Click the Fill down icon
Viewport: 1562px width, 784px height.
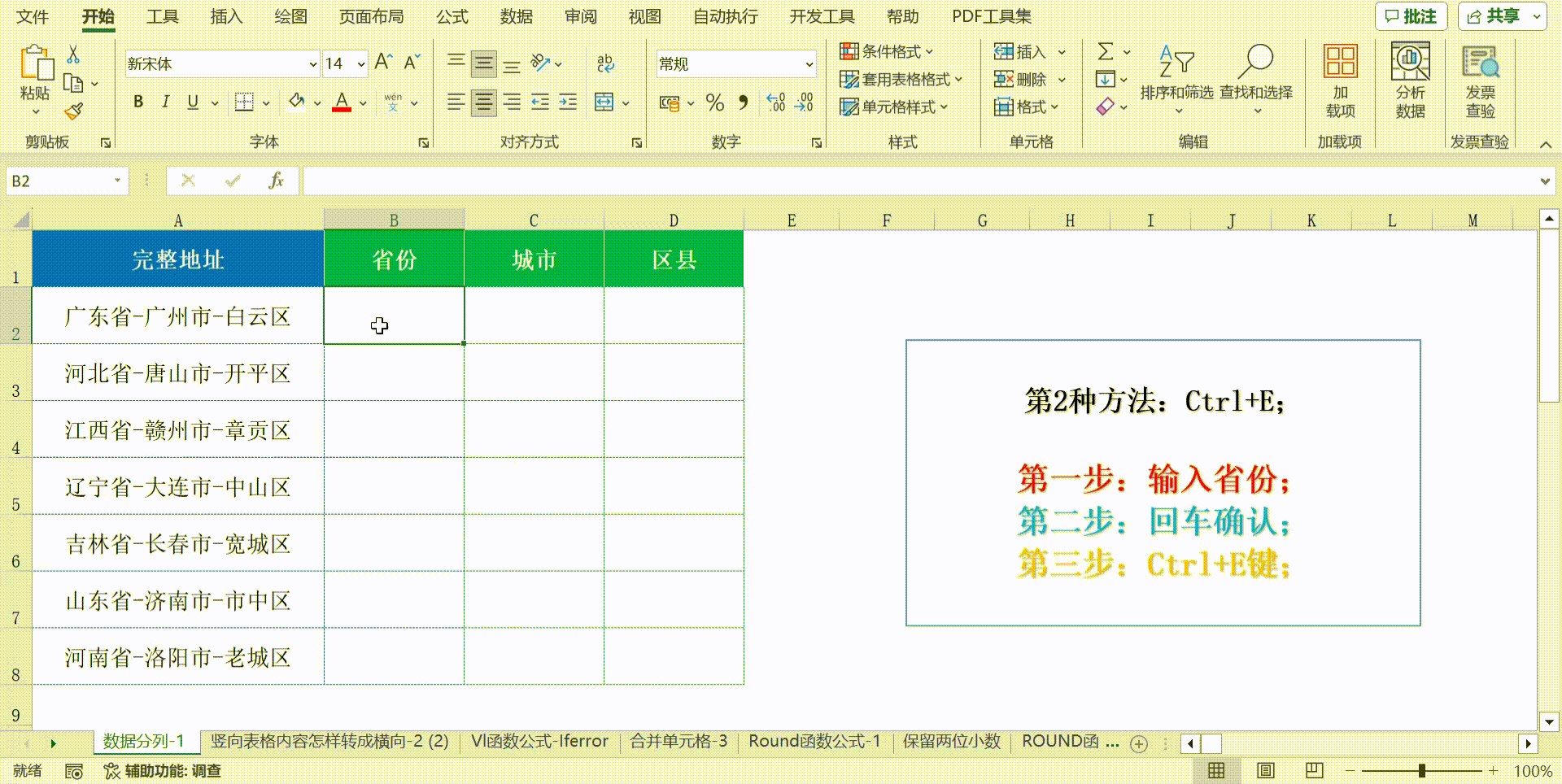(1106, 79)
